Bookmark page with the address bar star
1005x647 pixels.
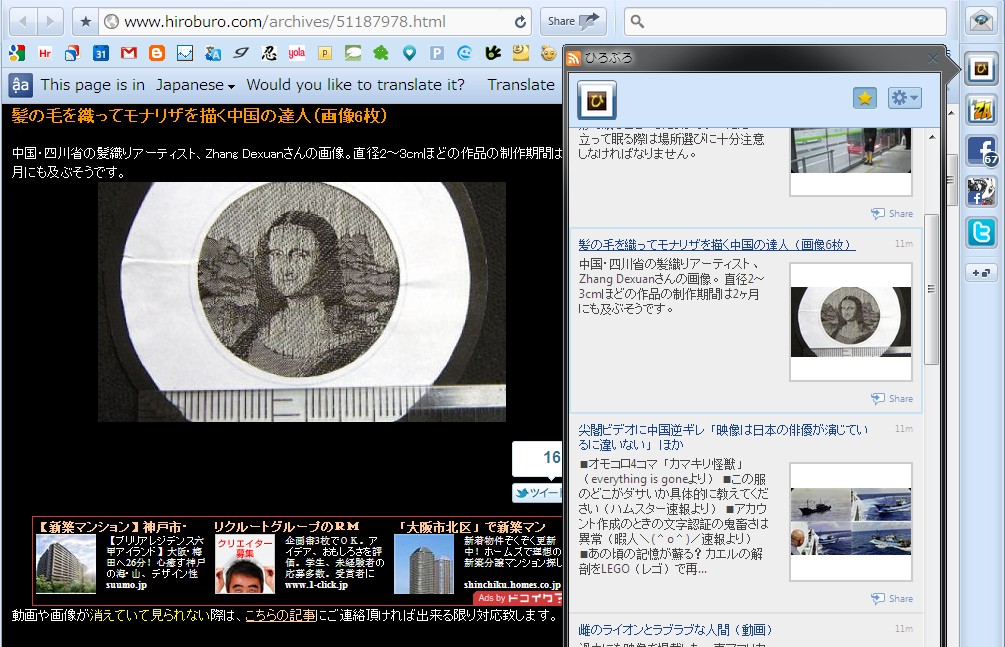[x=86, y=22]
